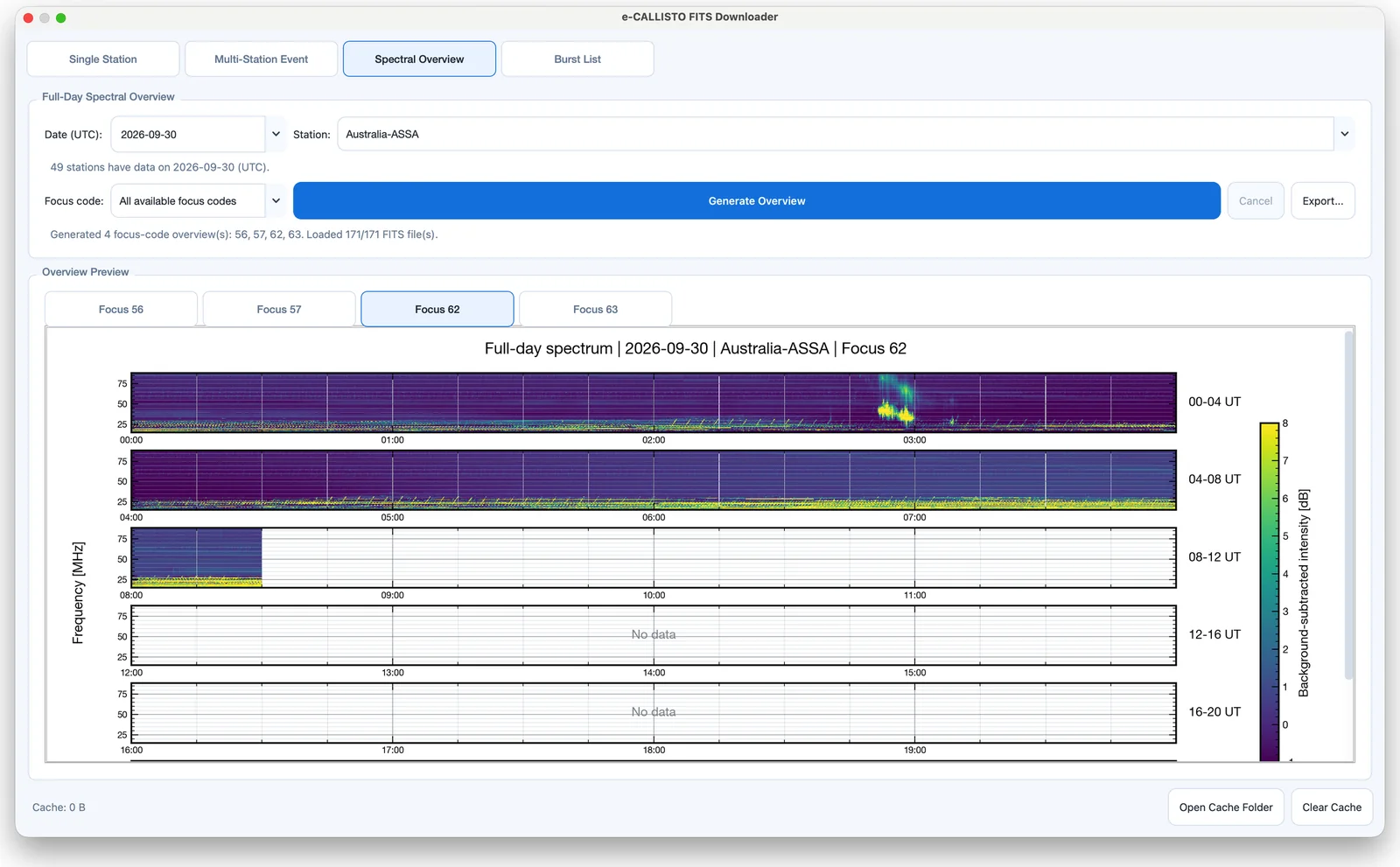Viewport: 1400px width, 867px height.
Task: Click the 'Generated 4 focus-code overview(s)' status text
Action: (244, 234)
